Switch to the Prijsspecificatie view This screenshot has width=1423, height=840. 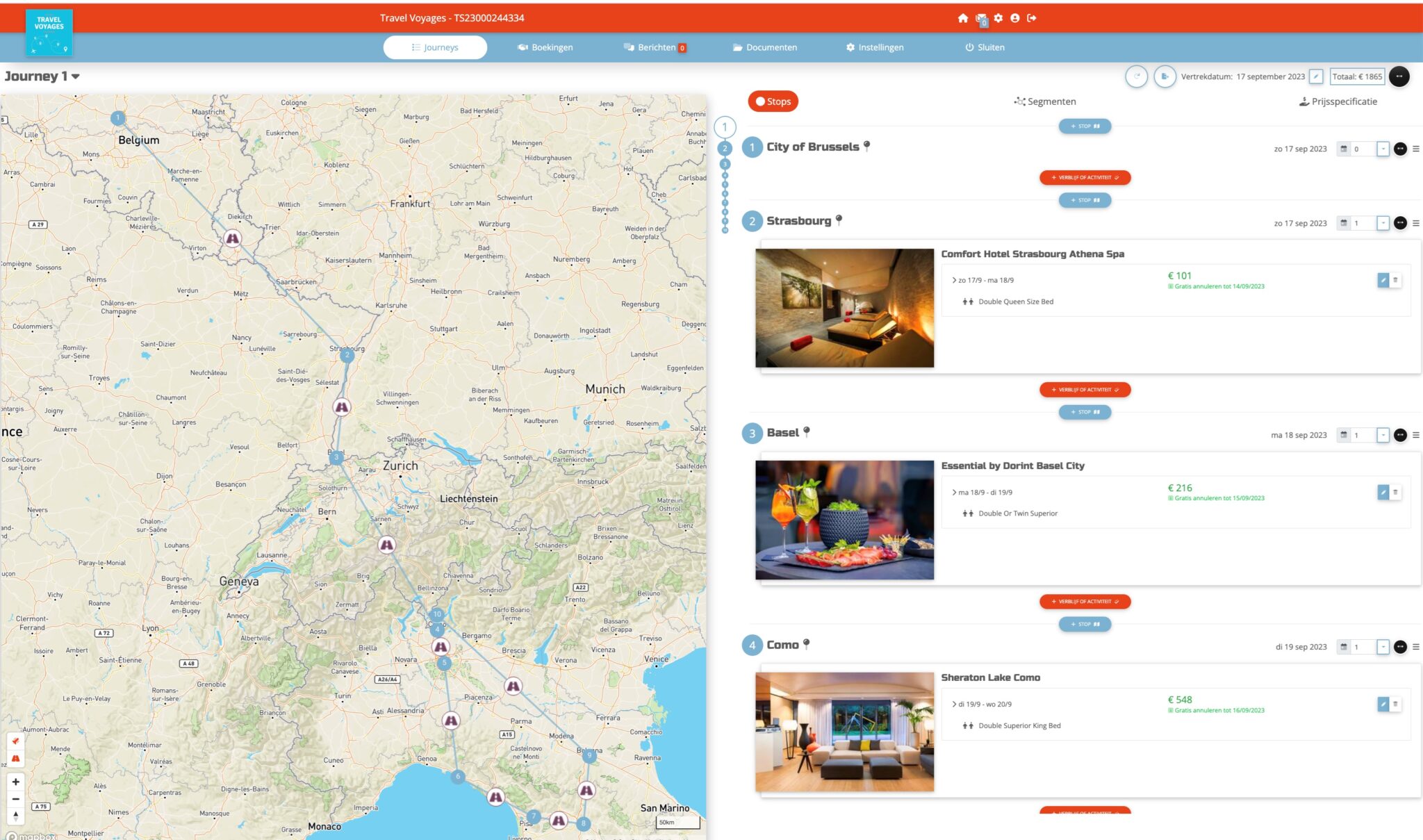[1338, 101]
